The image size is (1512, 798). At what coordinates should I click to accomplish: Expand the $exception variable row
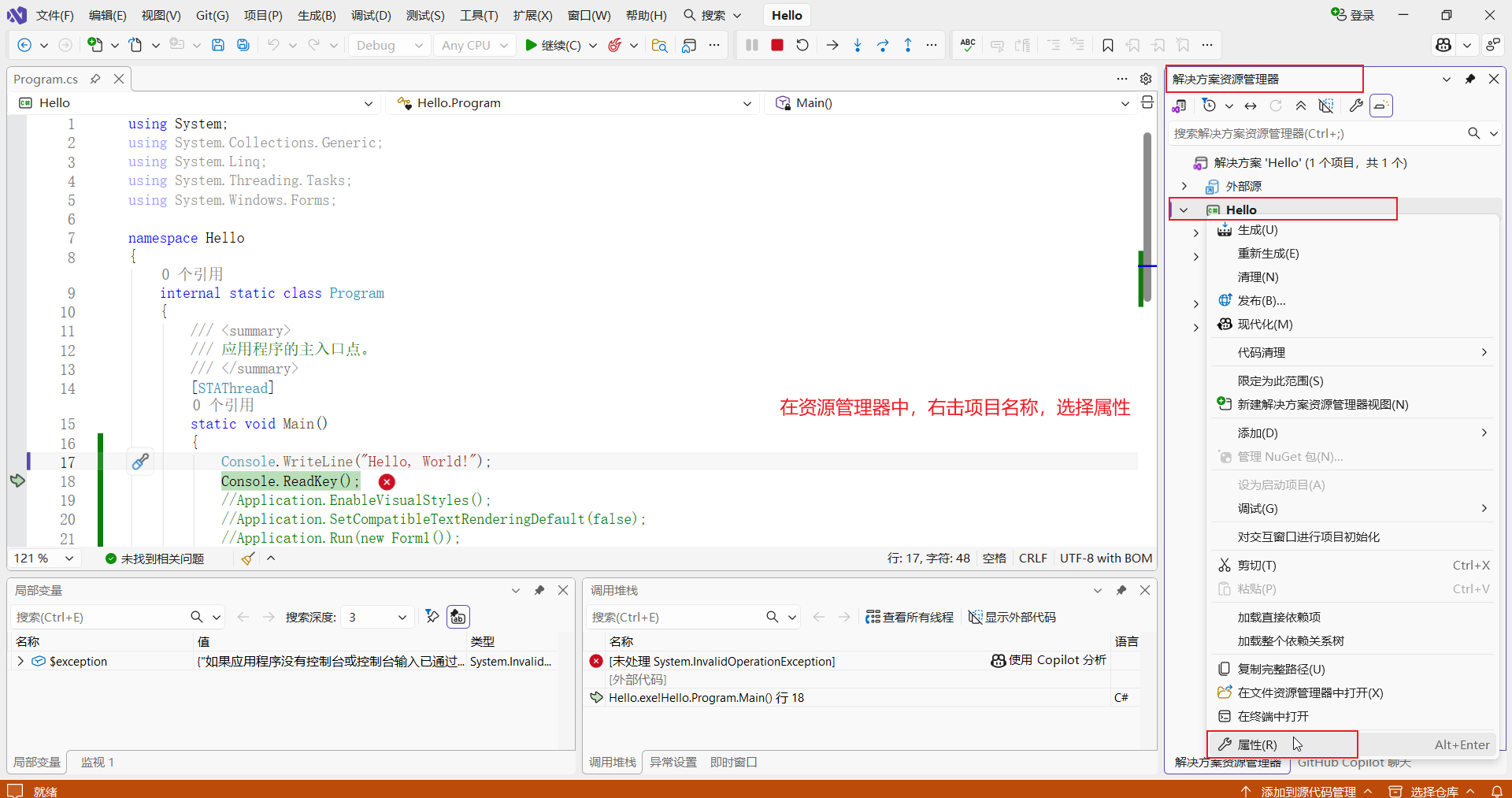20,661
